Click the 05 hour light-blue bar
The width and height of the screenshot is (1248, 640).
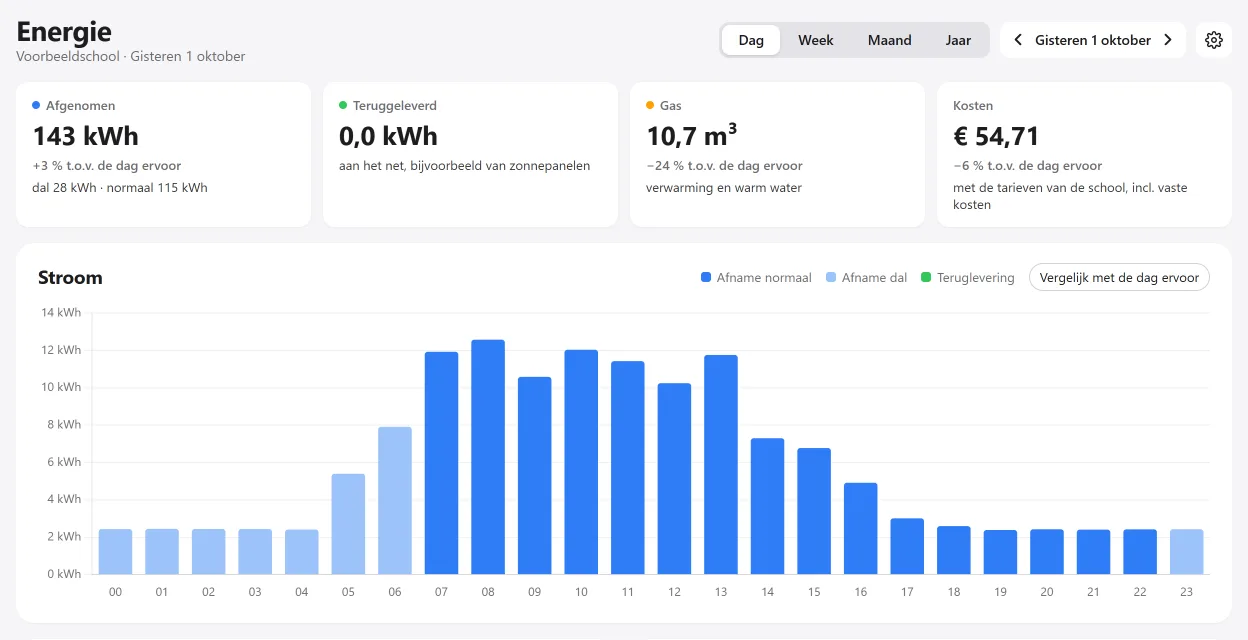pyautogui.click(x=348, y=524)
